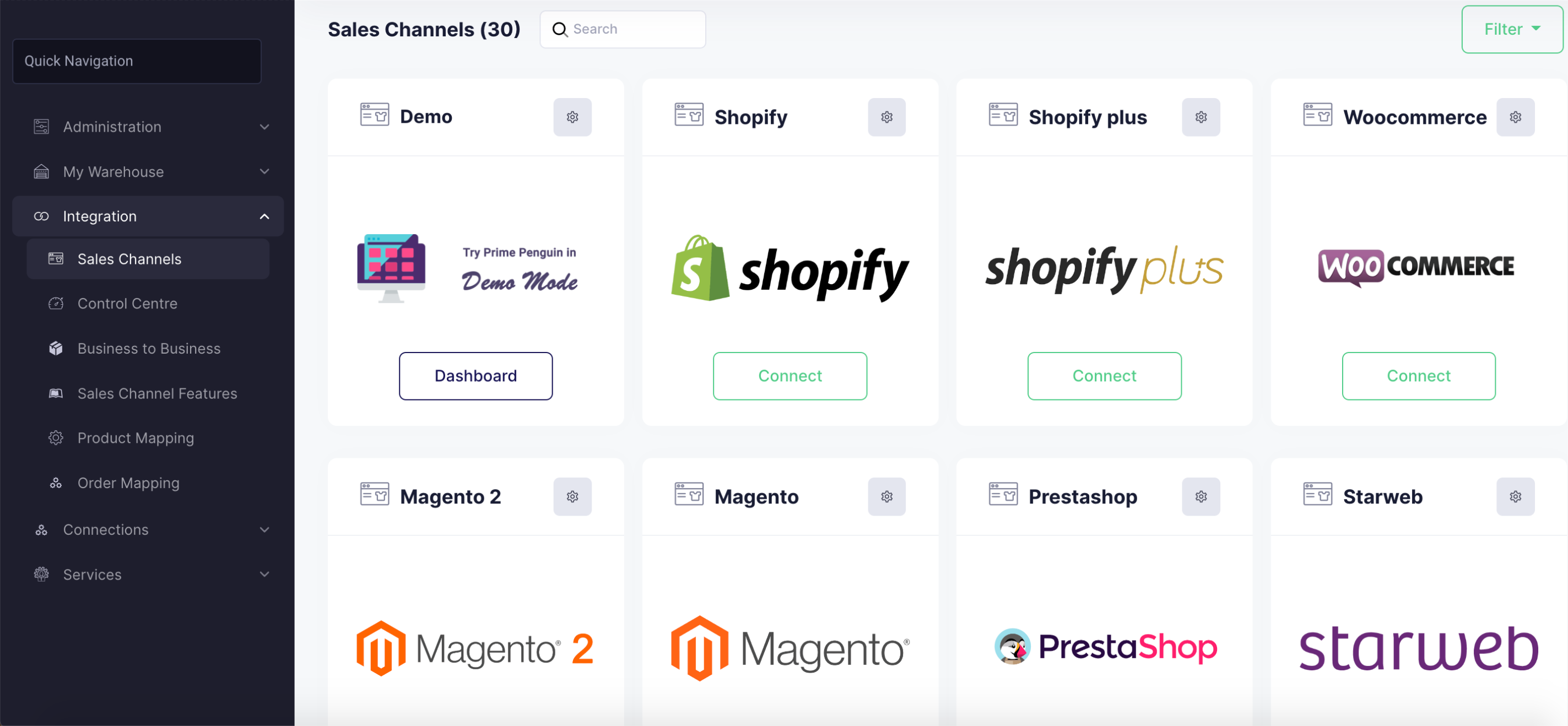Open the Demo Dashboard button
Viewport: 1568px width, 726px height.
click(475, 376)
